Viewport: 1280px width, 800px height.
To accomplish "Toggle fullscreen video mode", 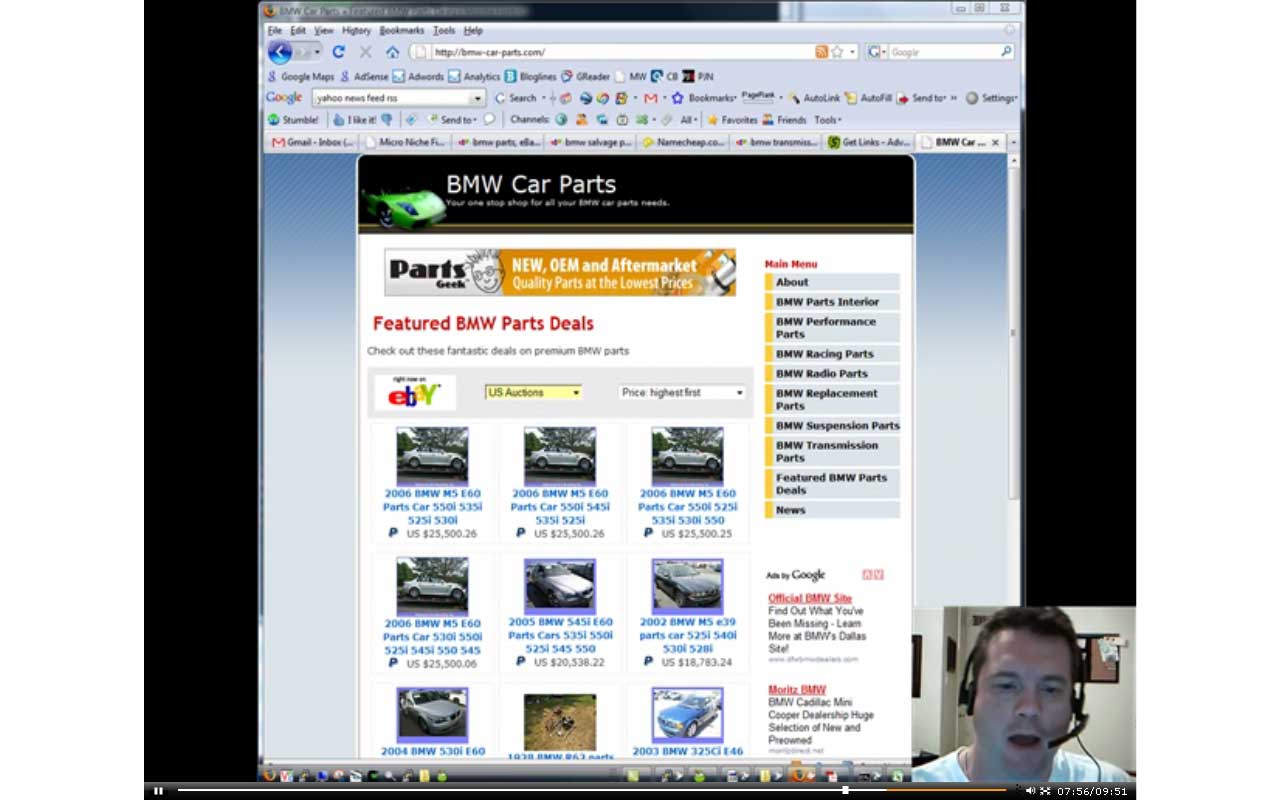I will (x=1045, y=791).
